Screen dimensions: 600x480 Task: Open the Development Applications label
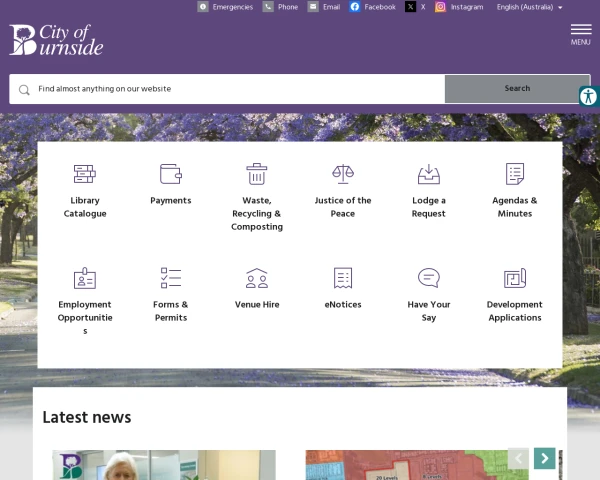coord(515,311)
